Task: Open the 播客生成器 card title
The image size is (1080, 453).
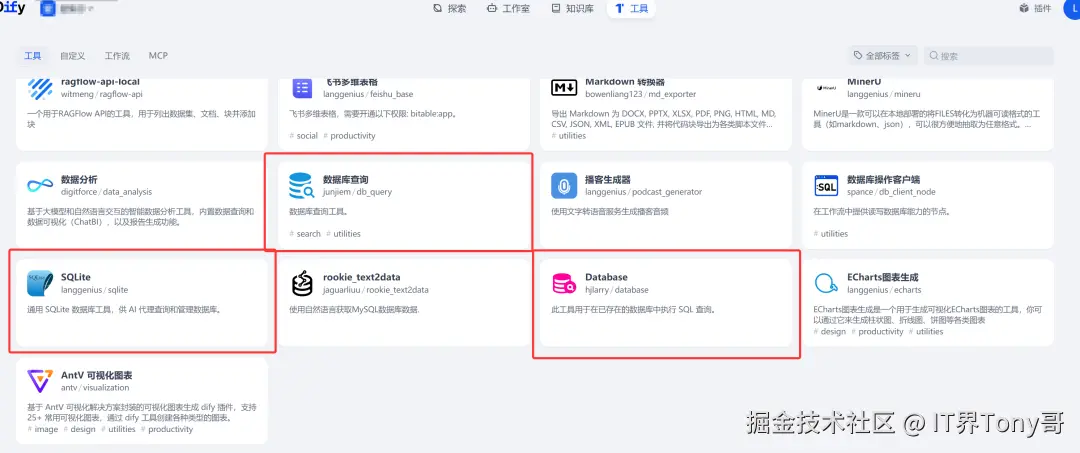Action: pyautogui.click(x=608, y=180)
